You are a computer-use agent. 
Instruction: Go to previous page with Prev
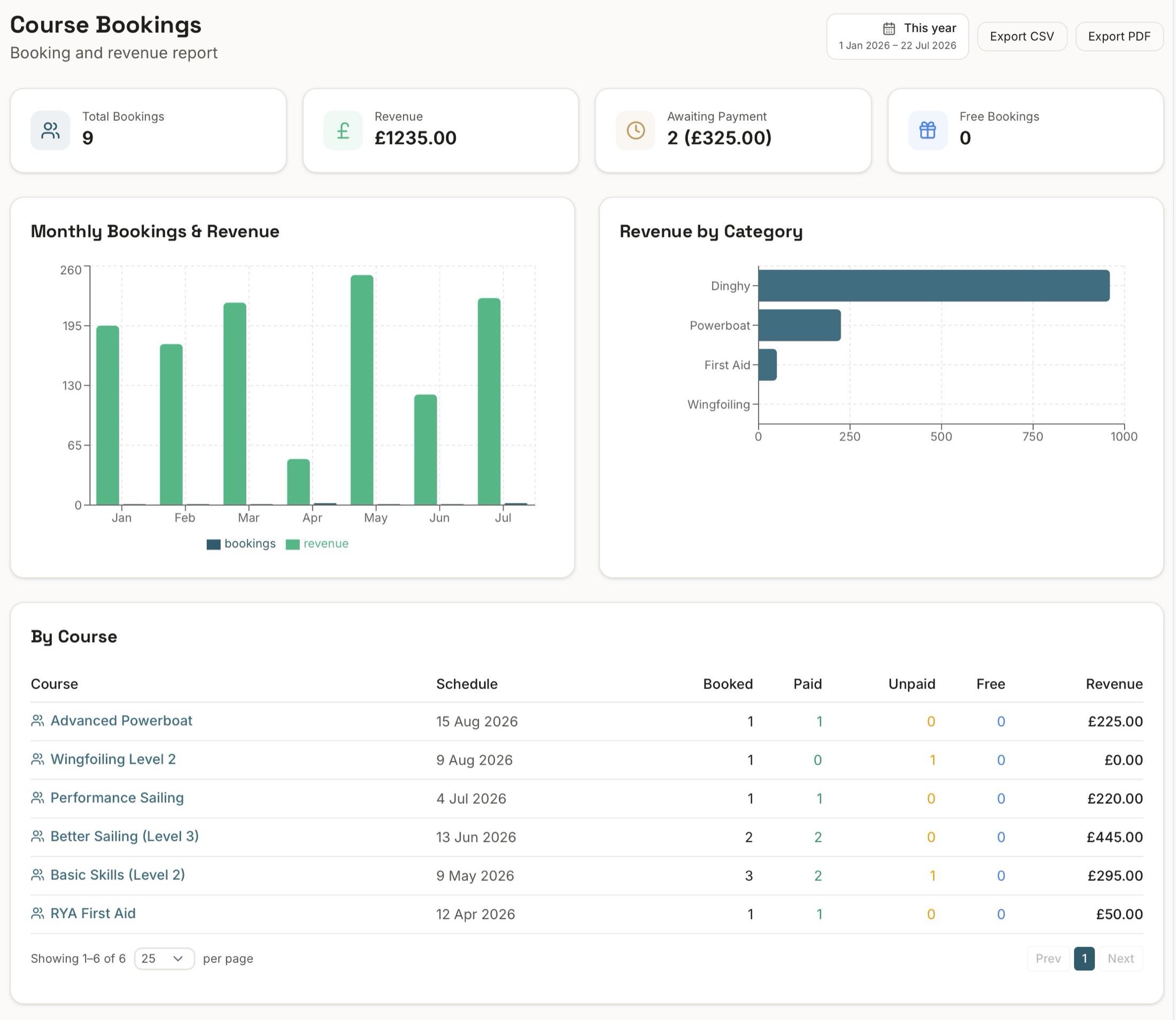pos(1048,959)
